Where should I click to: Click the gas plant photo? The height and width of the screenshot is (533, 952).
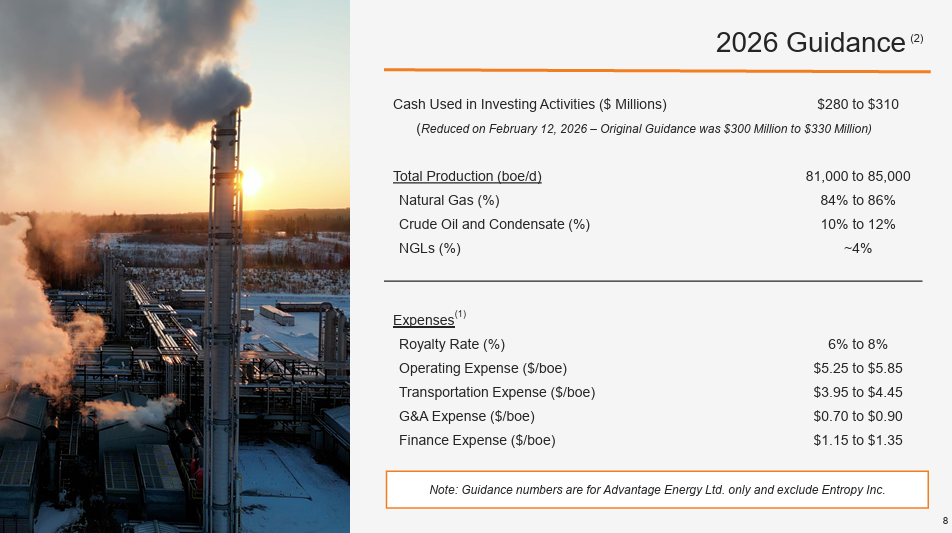(x=175, y=266)
